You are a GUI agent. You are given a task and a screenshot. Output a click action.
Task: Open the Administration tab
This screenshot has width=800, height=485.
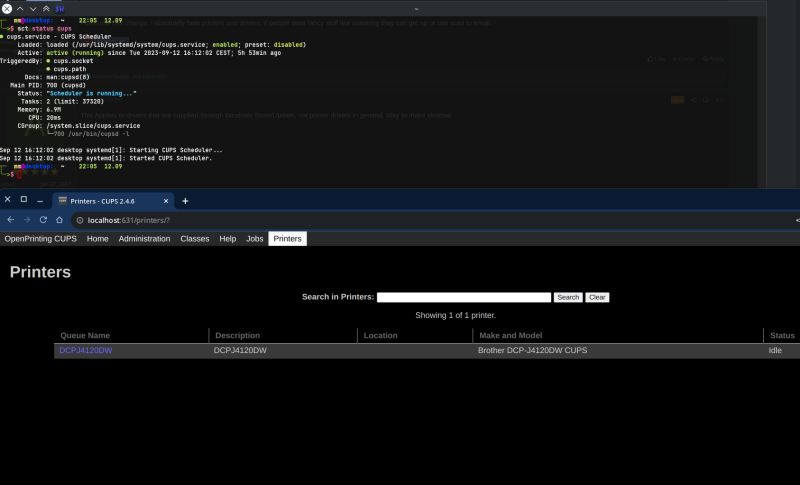pos(144,239)
